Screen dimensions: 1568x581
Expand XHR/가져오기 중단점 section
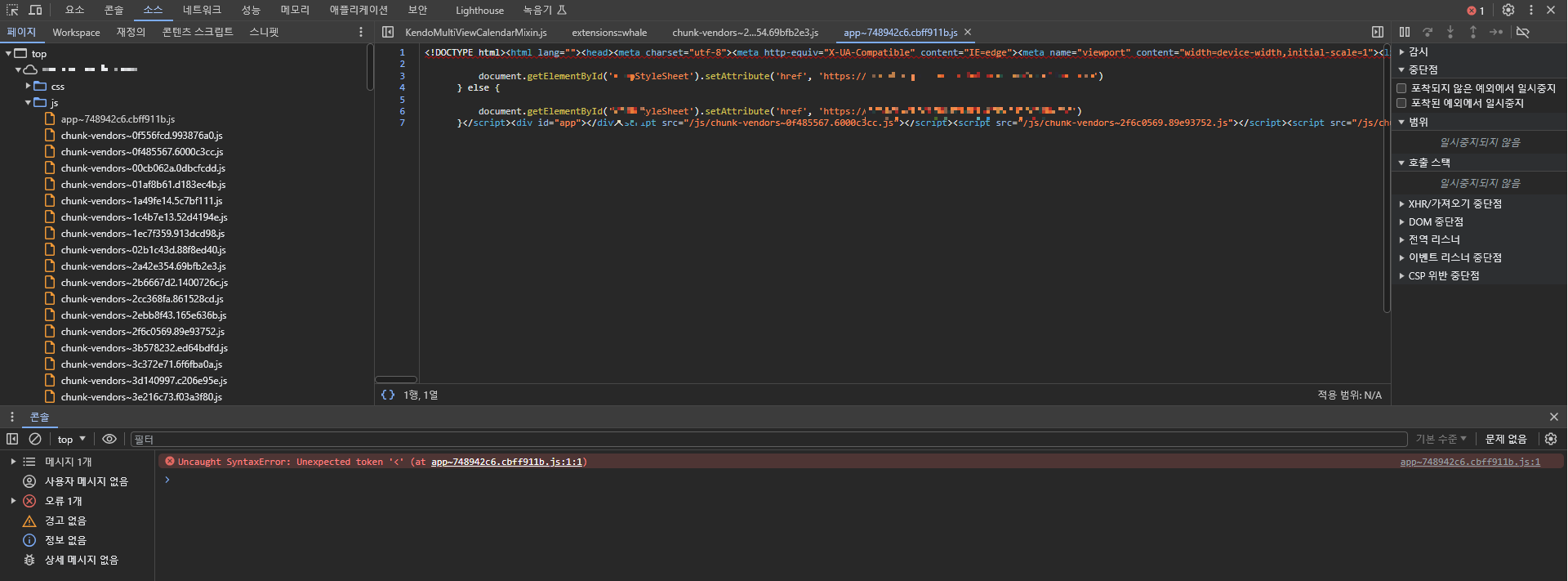[x=1402, y=203]
